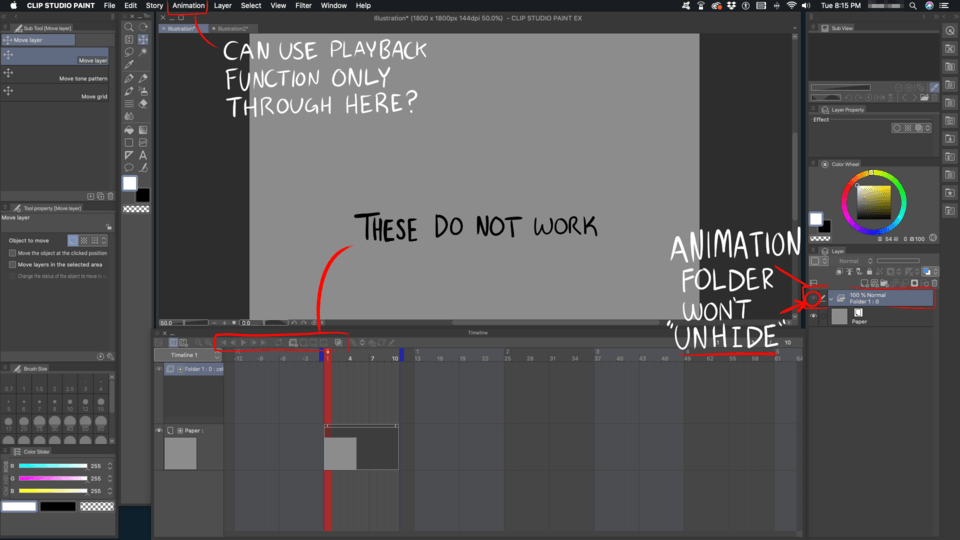Select the Balloon tool
The image size is (960, 540).
click(x=129, y=168)
